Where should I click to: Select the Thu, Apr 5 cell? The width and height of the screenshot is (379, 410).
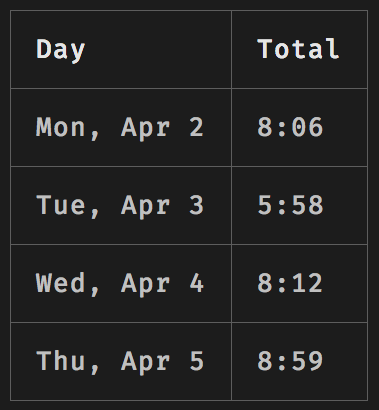pyautogui.click(x=121, y=362)
